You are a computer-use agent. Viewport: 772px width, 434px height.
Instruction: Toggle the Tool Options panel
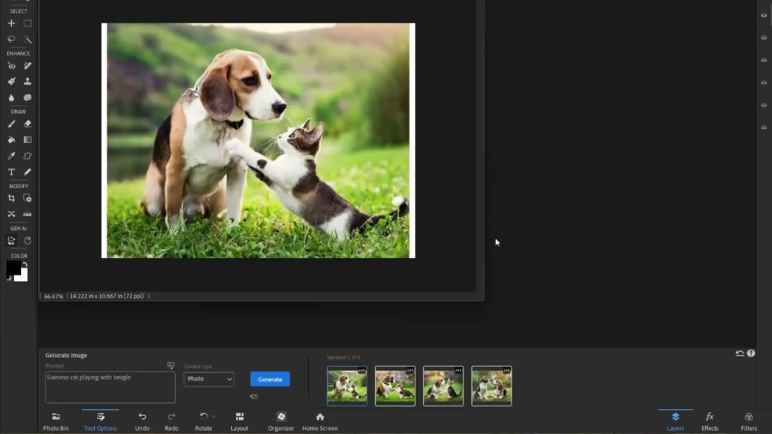[100, 417]
